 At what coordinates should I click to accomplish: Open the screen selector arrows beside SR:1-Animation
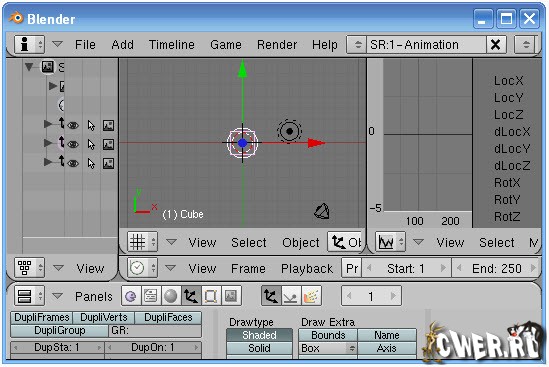[x=357, y=44]
